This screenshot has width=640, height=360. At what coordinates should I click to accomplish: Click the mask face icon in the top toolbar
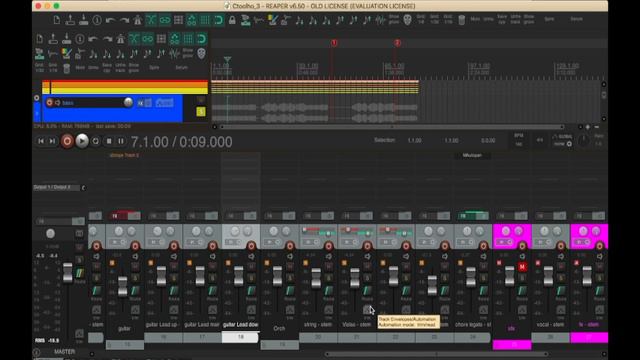[x=407, y=19]
